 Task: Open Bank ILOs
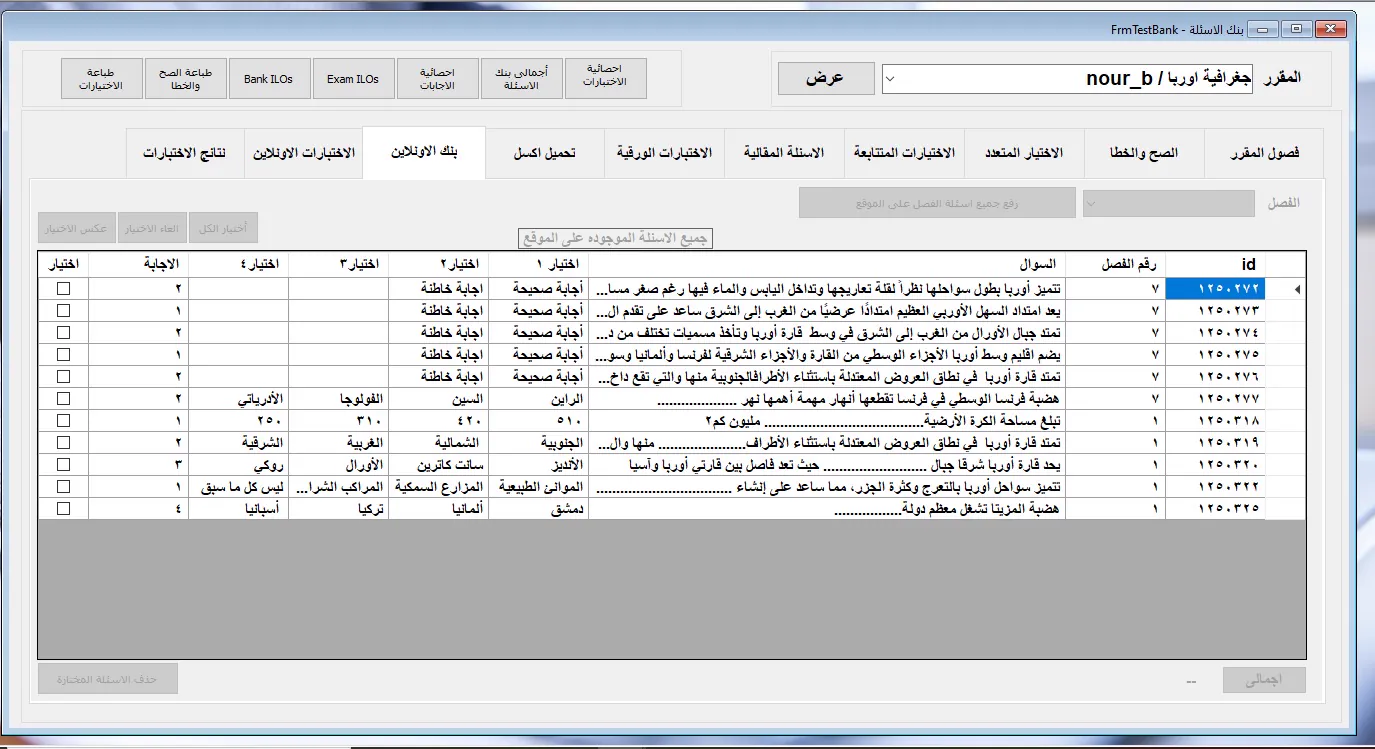pos(269,79)
